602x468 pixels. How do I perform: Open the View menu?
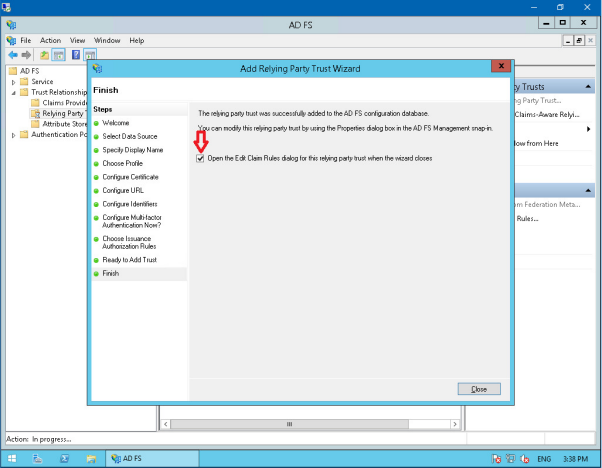77,40
